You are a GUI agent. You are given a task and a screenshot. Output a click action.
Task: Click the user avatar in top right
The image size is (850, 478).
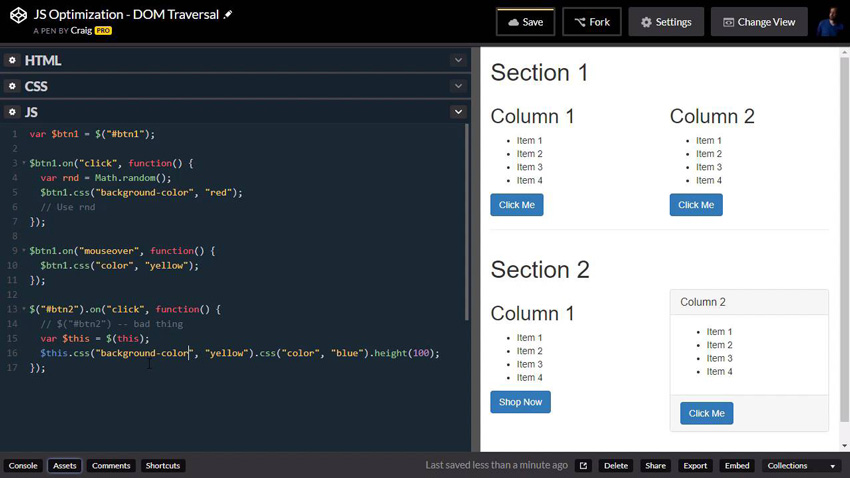point(829,22)
